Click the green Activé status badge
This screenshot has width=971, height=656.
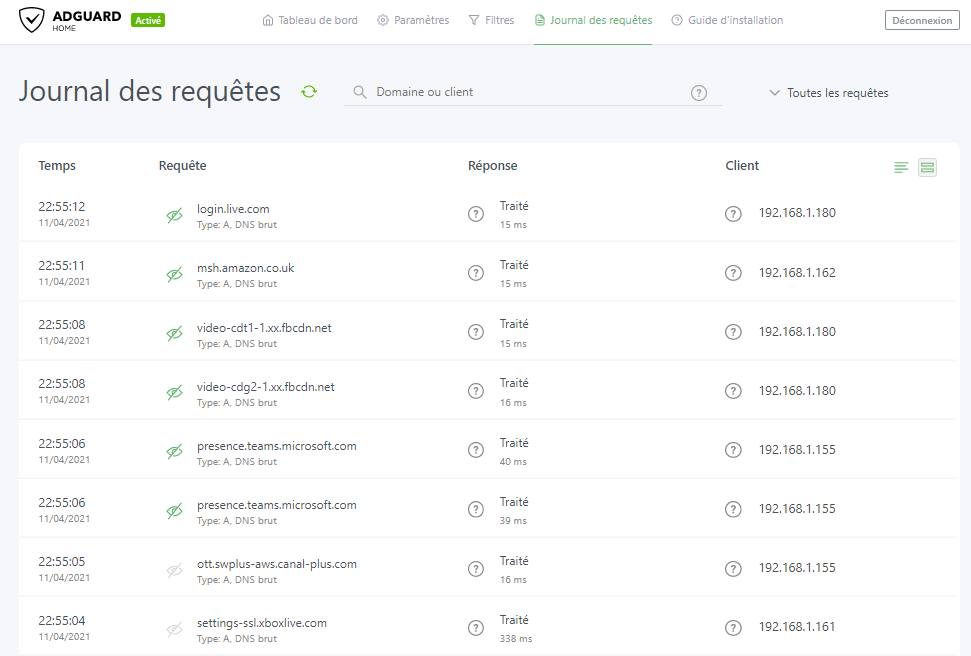point(148,20)
